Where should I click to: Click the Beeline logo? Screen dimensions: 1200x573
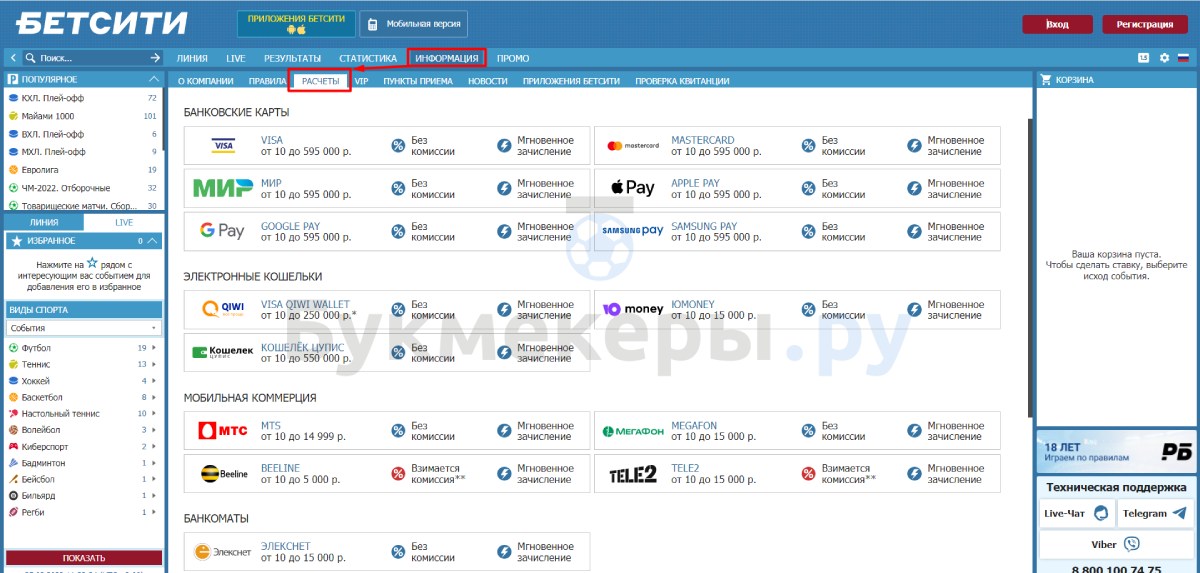click(222, 474)
